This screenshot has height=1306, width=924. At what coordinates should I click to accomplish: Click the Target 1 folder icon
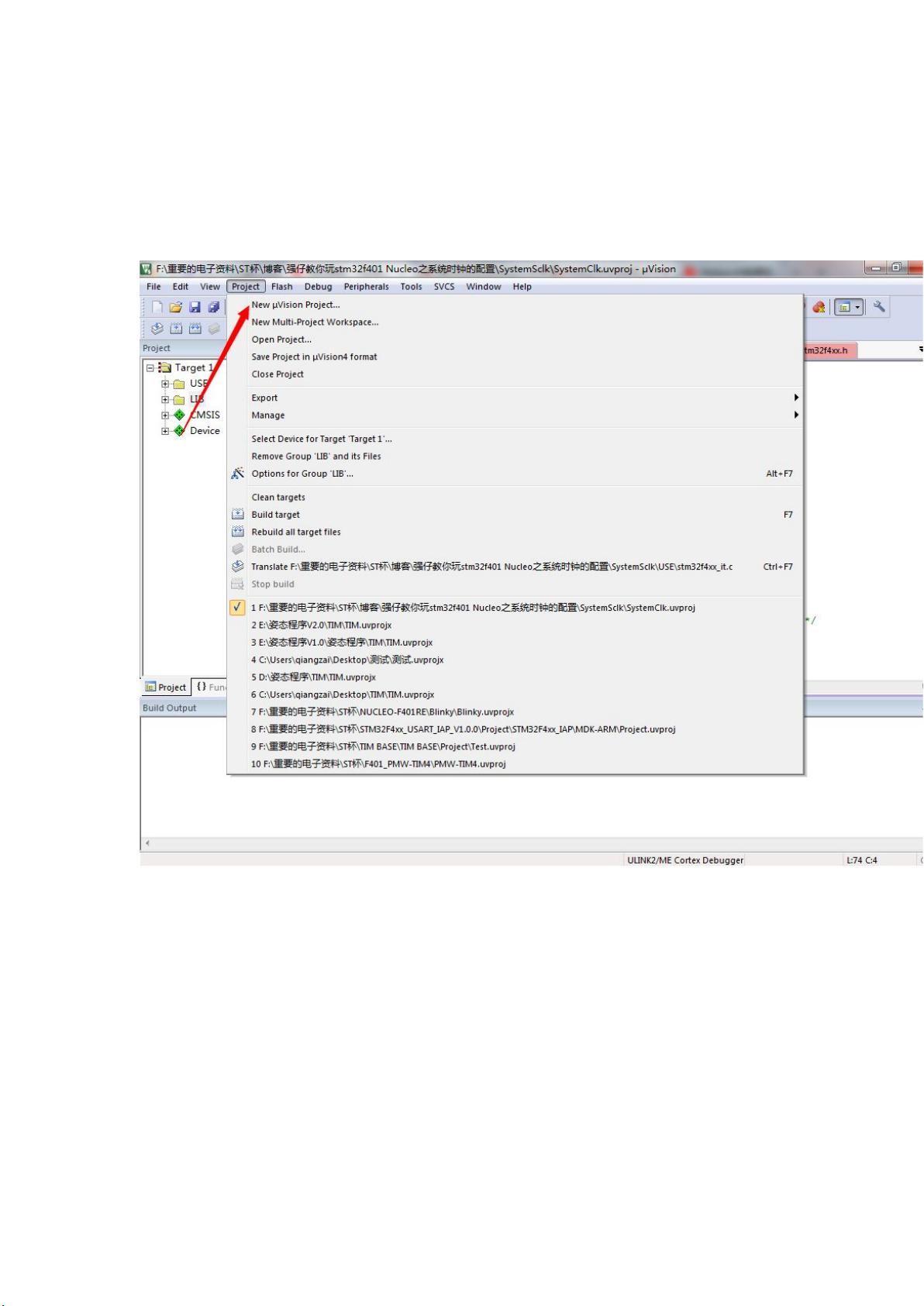(164, 367)
